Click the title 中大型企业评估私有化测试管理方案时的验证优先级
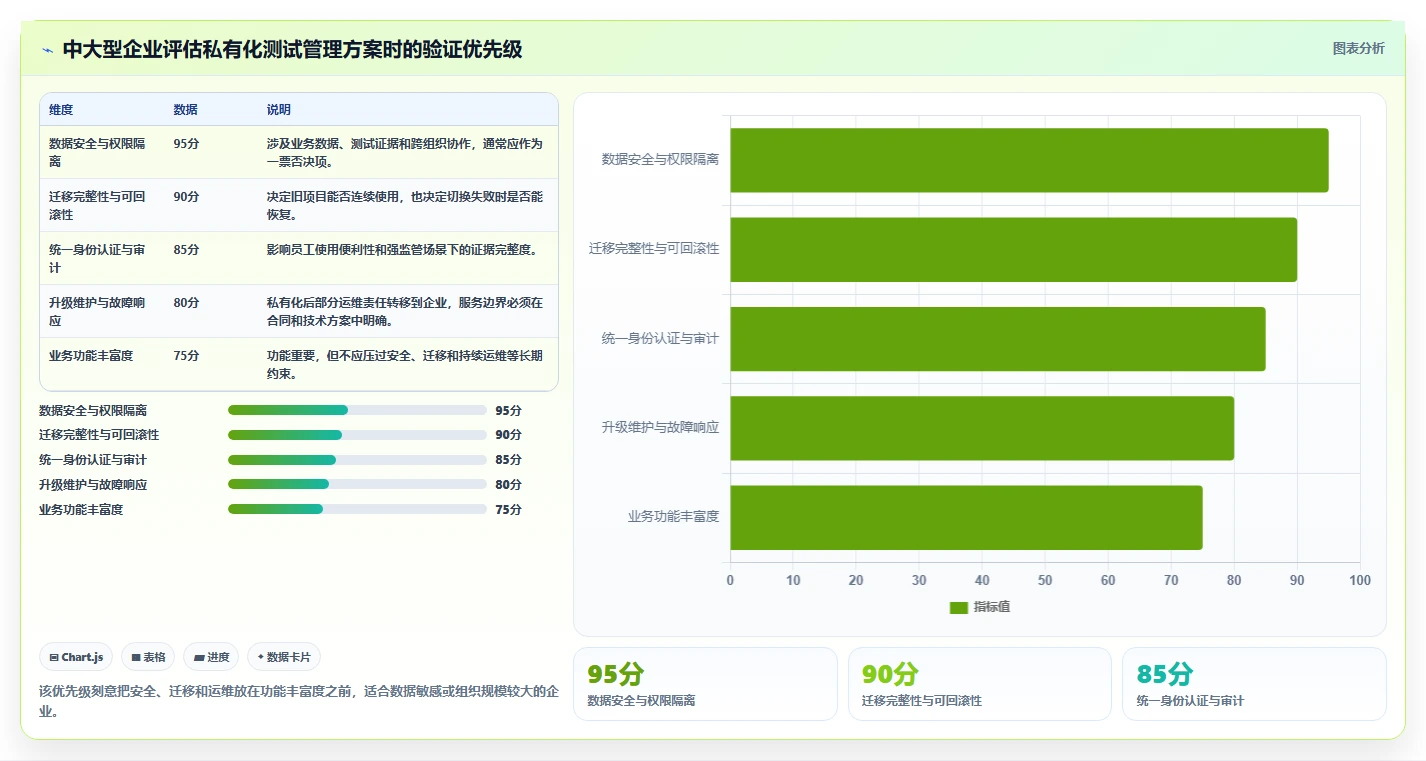1426x761 pixels. pos(292,50)
